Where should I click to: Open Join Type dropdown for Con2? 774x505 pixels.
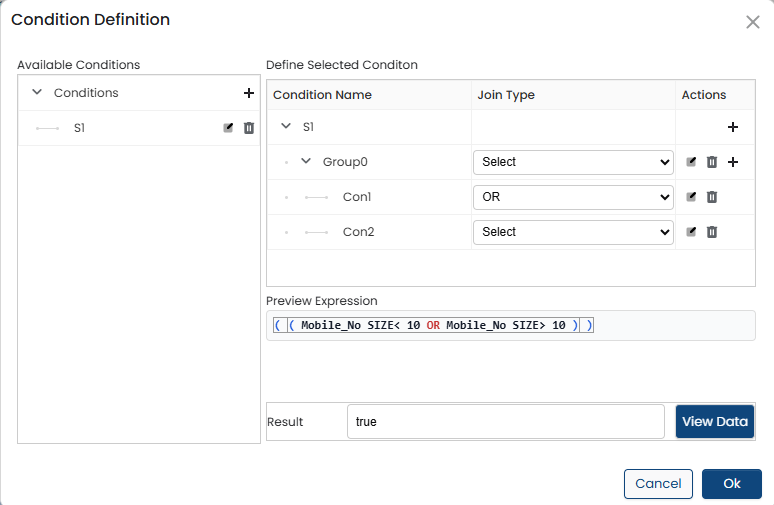(x=573, y=232)
